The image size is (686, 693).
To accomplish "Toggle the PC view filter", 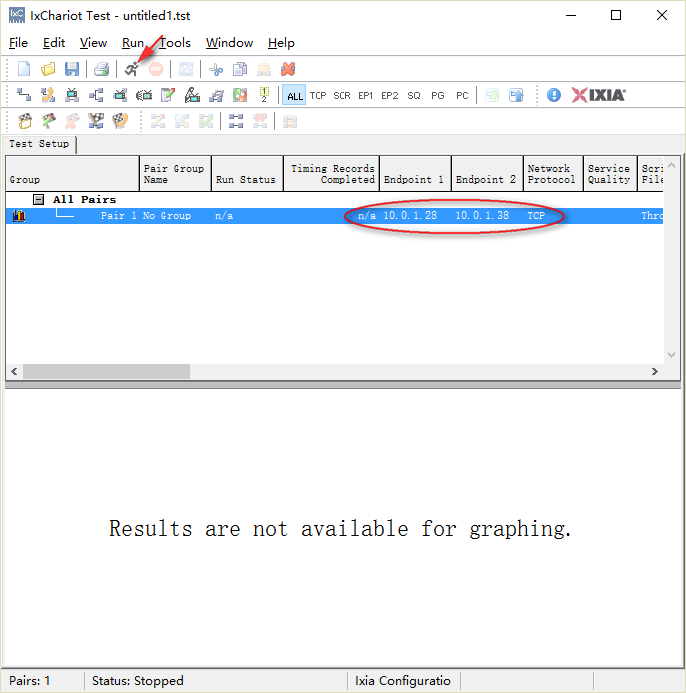I will [x=462, y=95].
